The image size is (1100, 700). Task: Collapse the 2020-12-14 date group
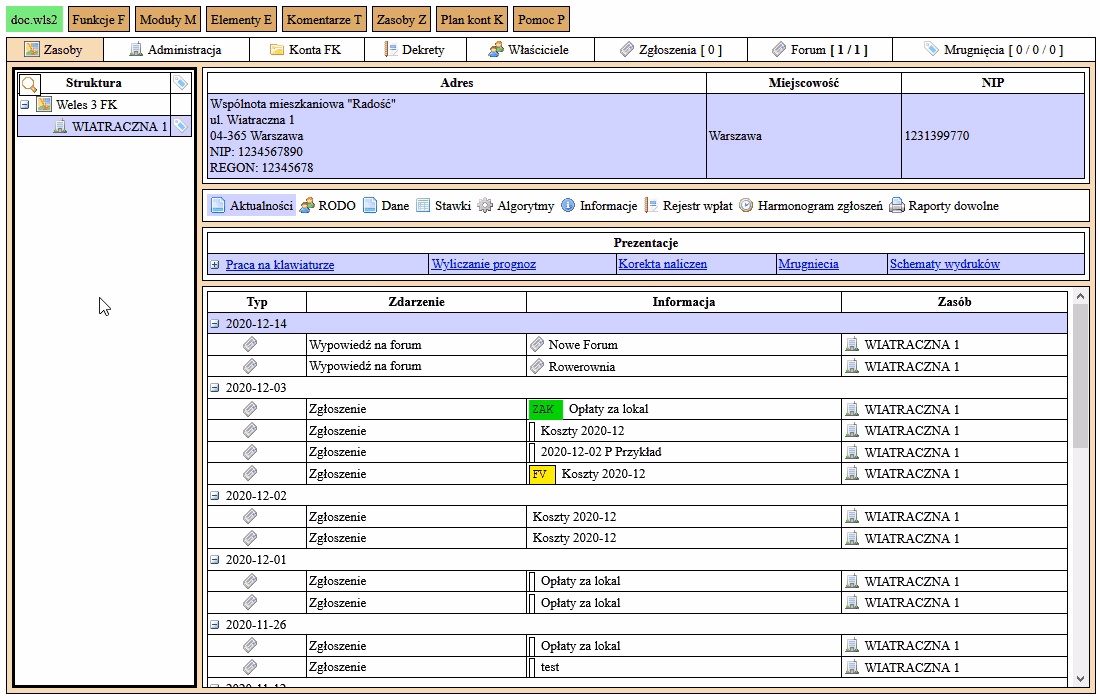pyautogui.click(x=214, y=324)
